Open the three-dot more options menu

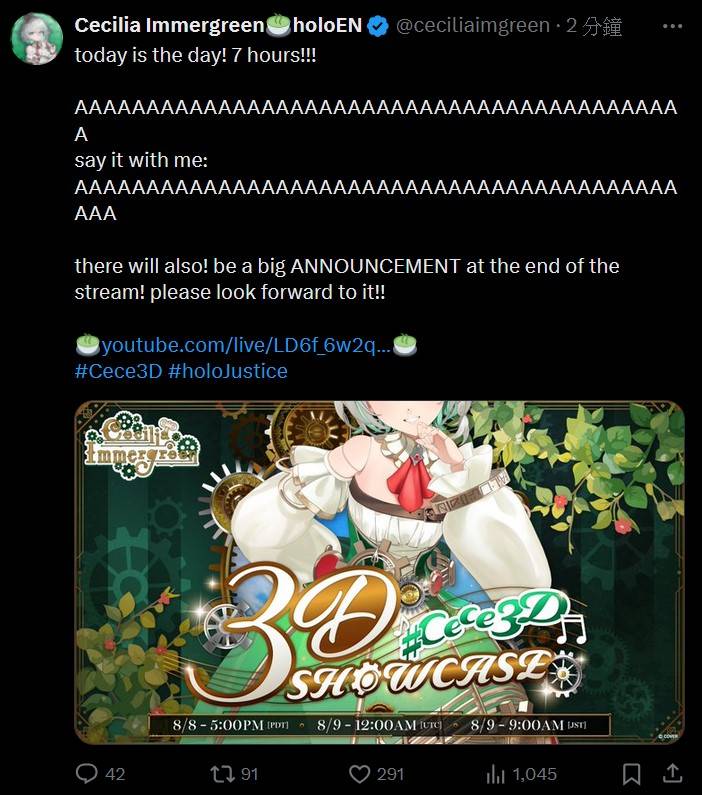coord(672,26)
